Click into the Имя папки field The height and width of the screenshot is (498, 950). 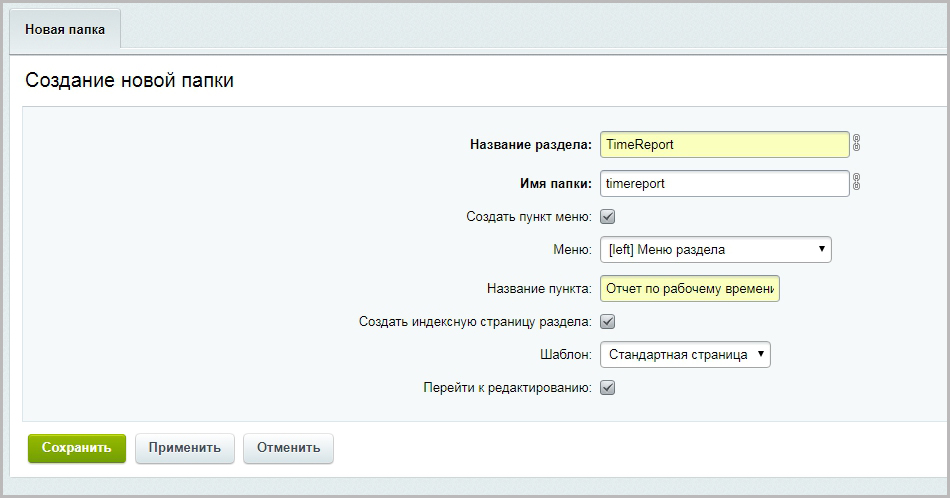[x=724, y=184]
